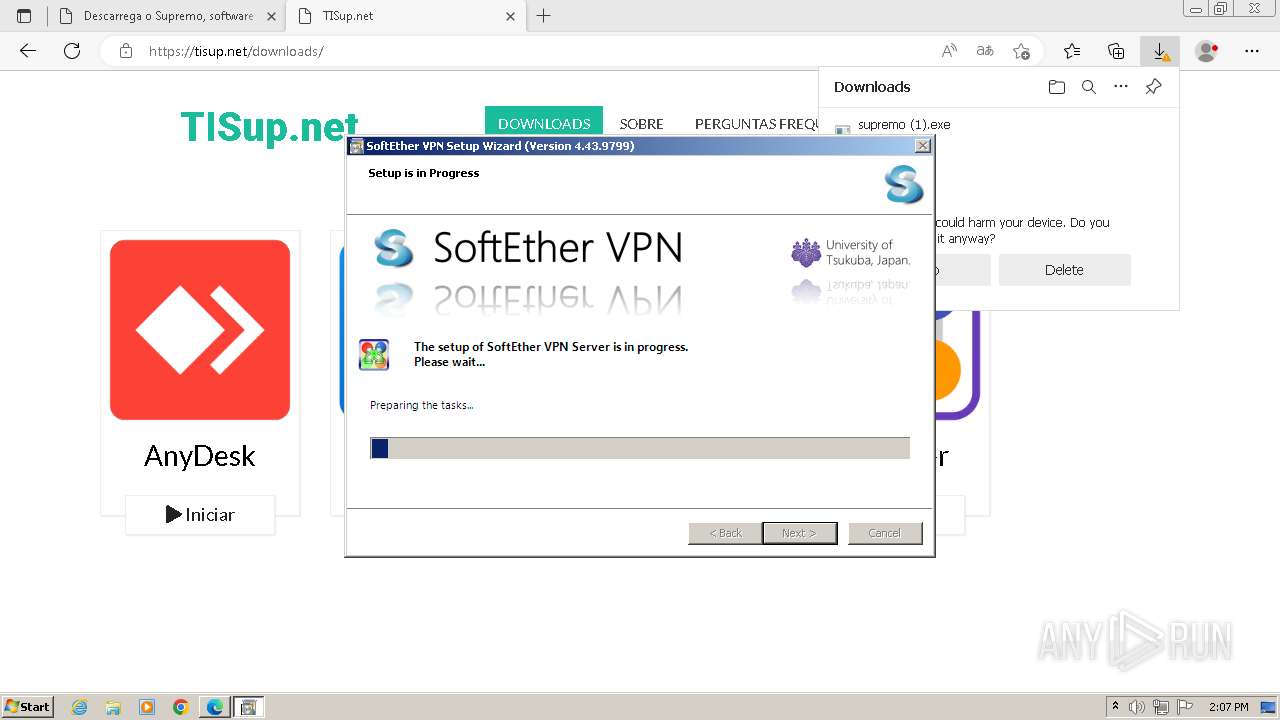Switch to Microsoft Edge in taskbar

(214, 707)
